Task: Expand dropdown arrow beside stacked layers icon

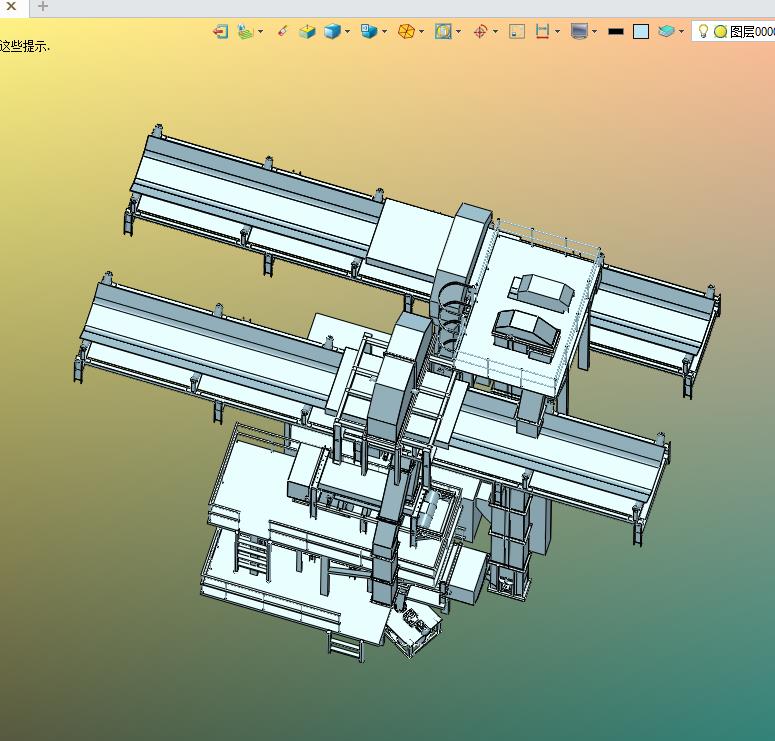Action: point(681,31)
